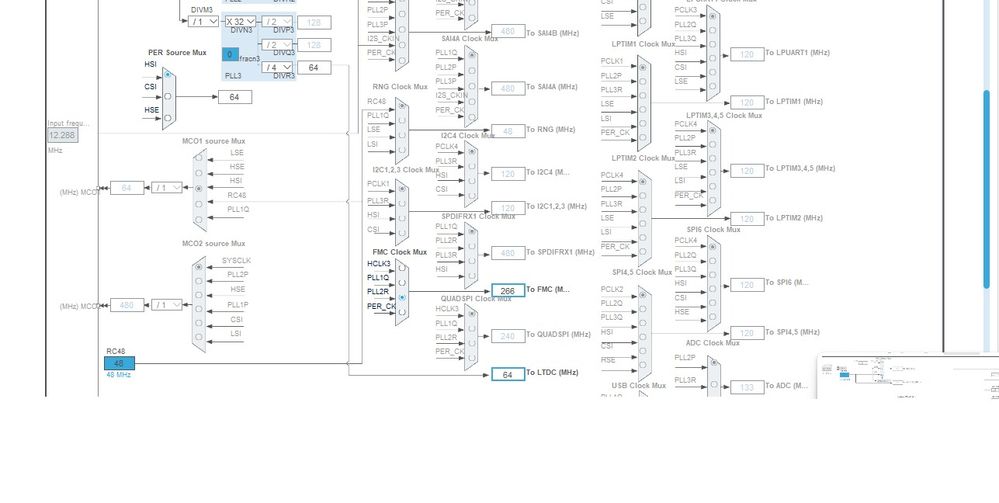Expand the DIVR3 /4 divider dropdown
Viewport: 999px width, 503px height.
(x=278, y=67)
